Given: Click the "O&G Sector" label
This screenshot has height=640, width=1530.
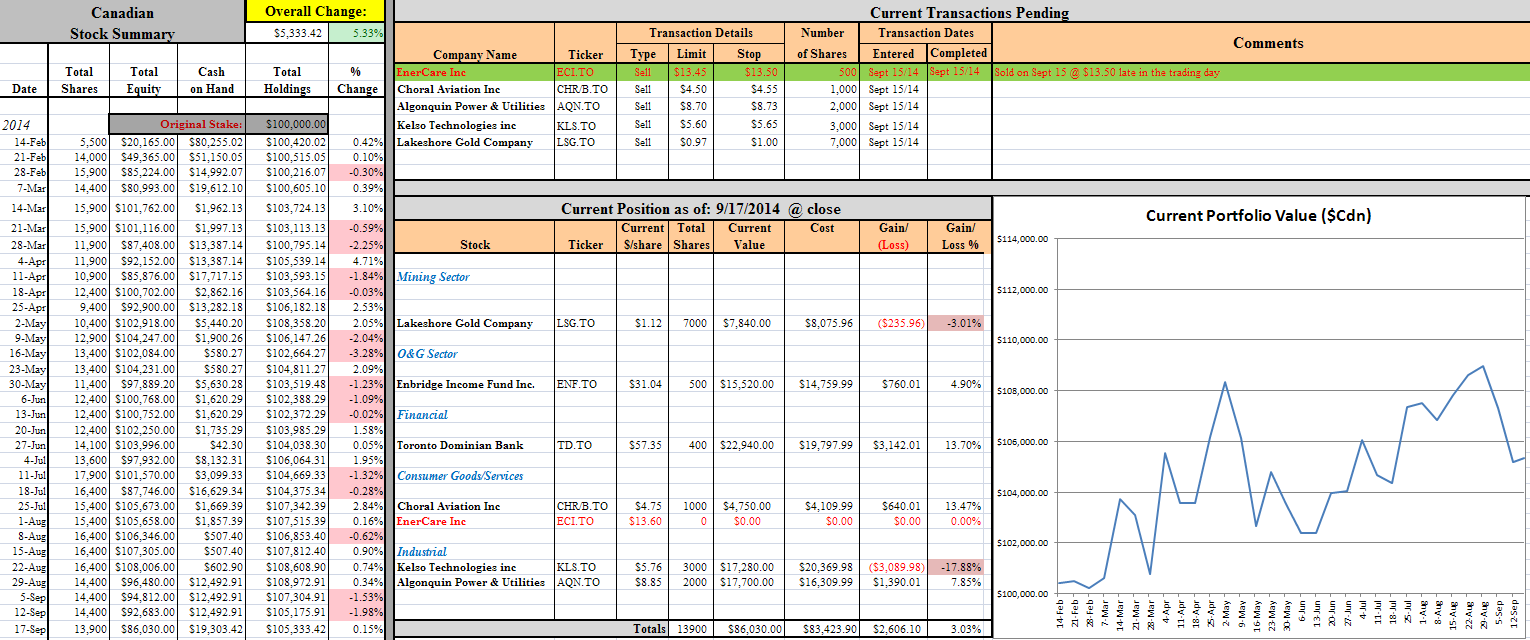Looking at the screenshot, I should point(427,354).
